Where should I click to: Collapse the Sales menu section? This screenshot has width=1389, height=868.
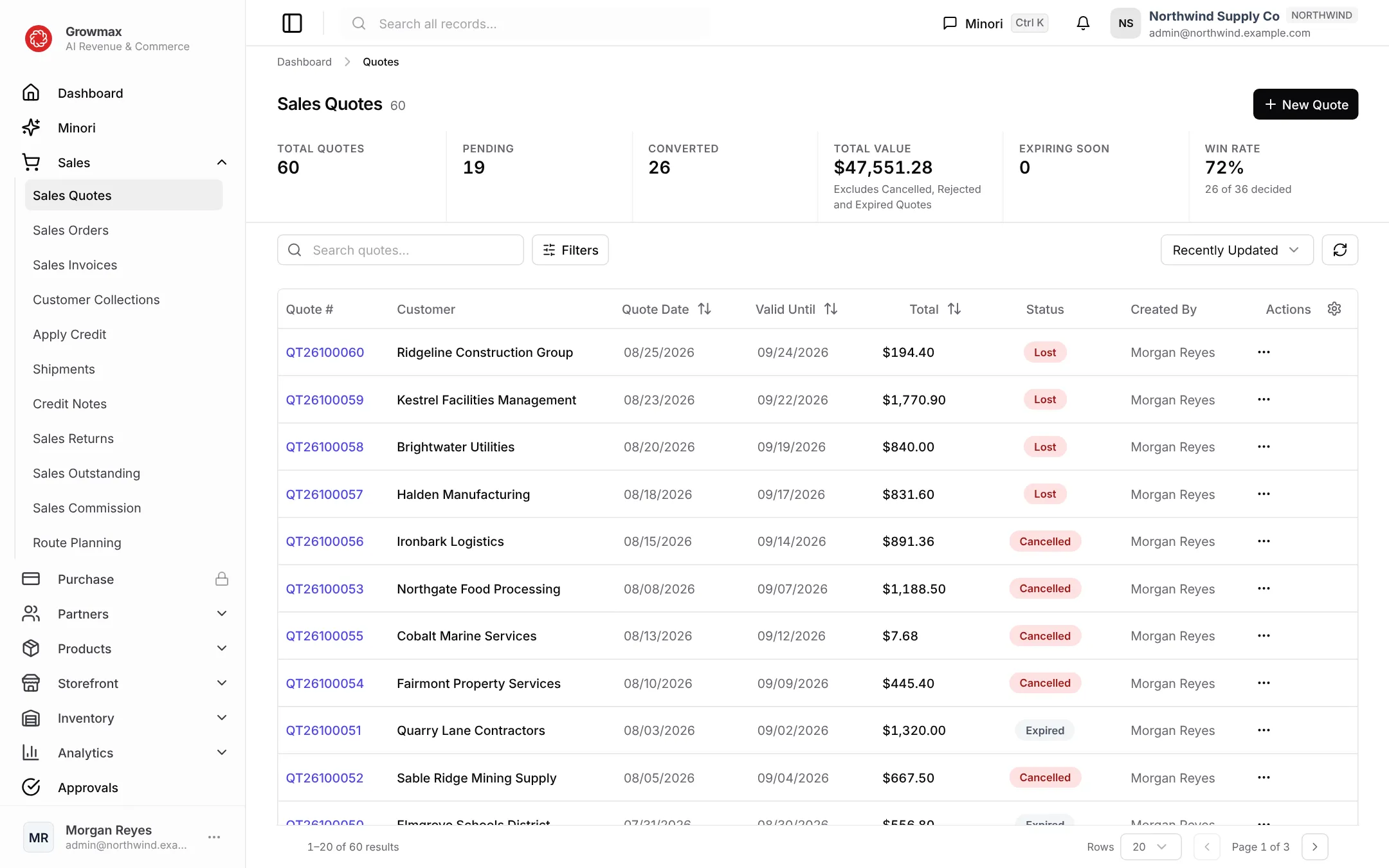click(222, 162)
